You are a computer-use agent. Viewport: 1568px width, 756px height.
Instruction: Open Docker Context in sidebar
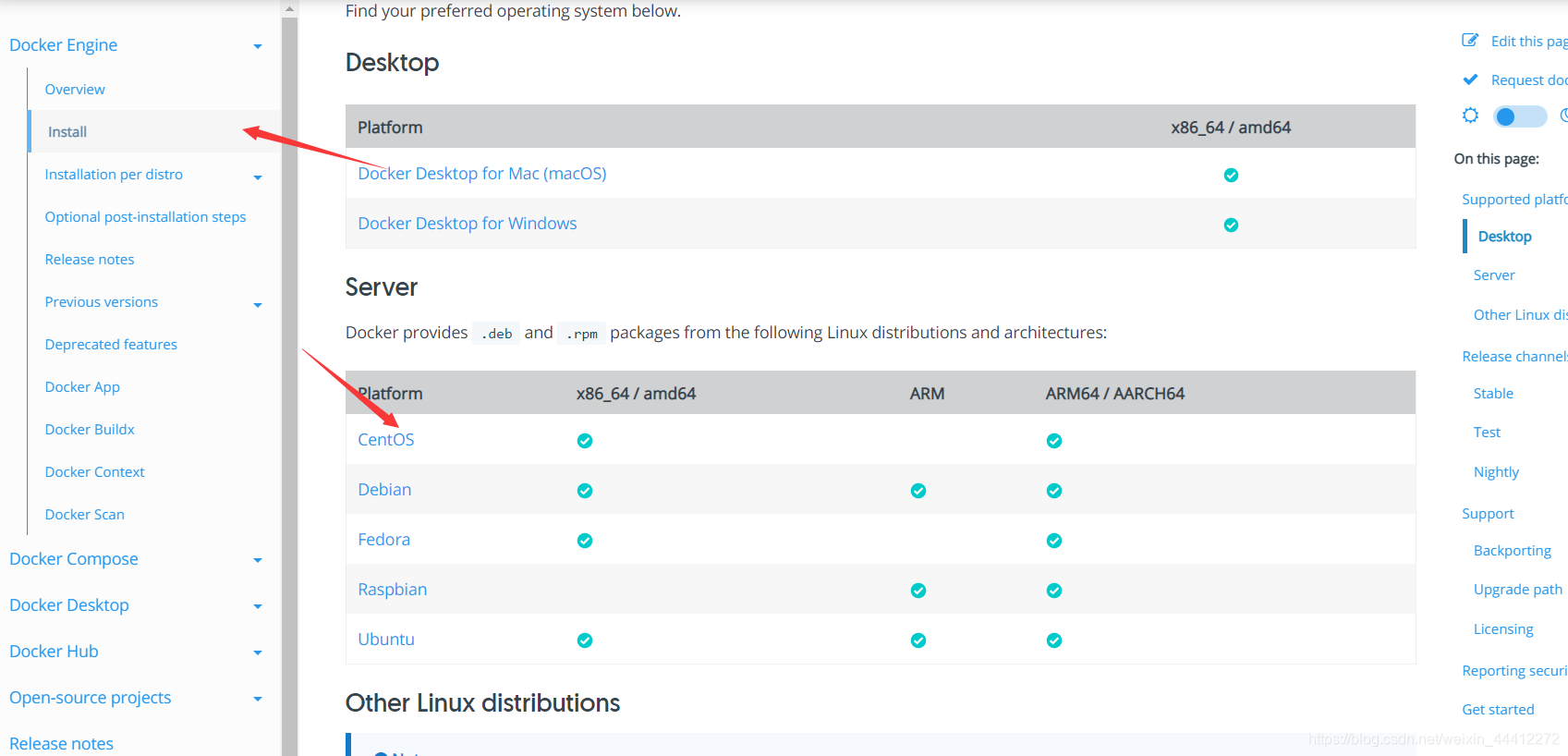click(94, 472)
